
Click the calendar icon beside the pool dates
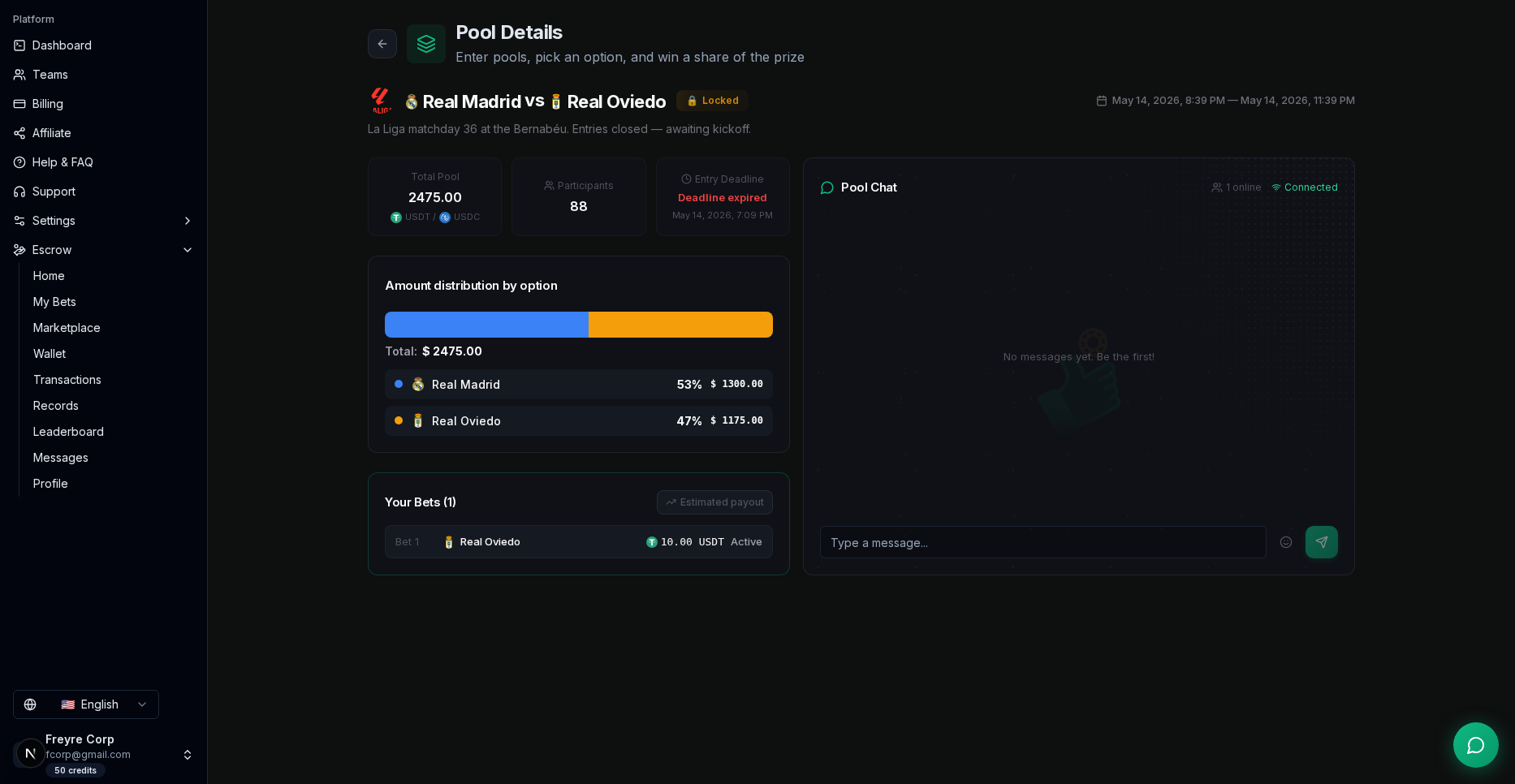pyautogui.click(x=1102, y=101)
